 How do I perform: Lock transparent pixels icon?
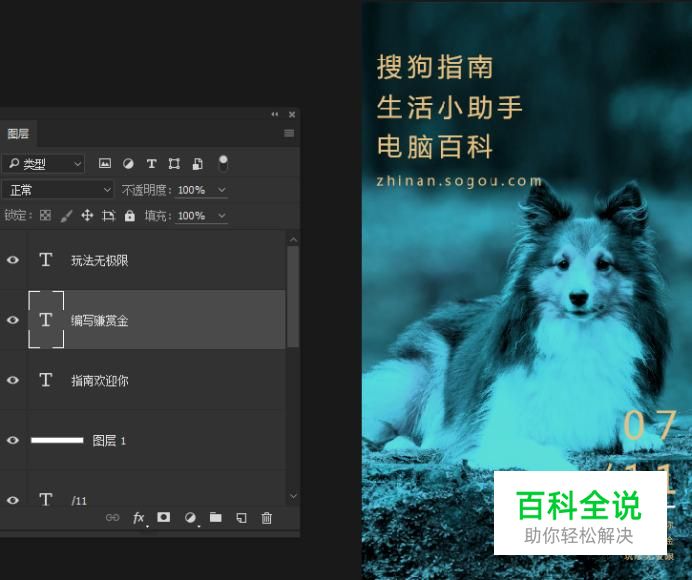pyautogui.click(x=45, y=215)
